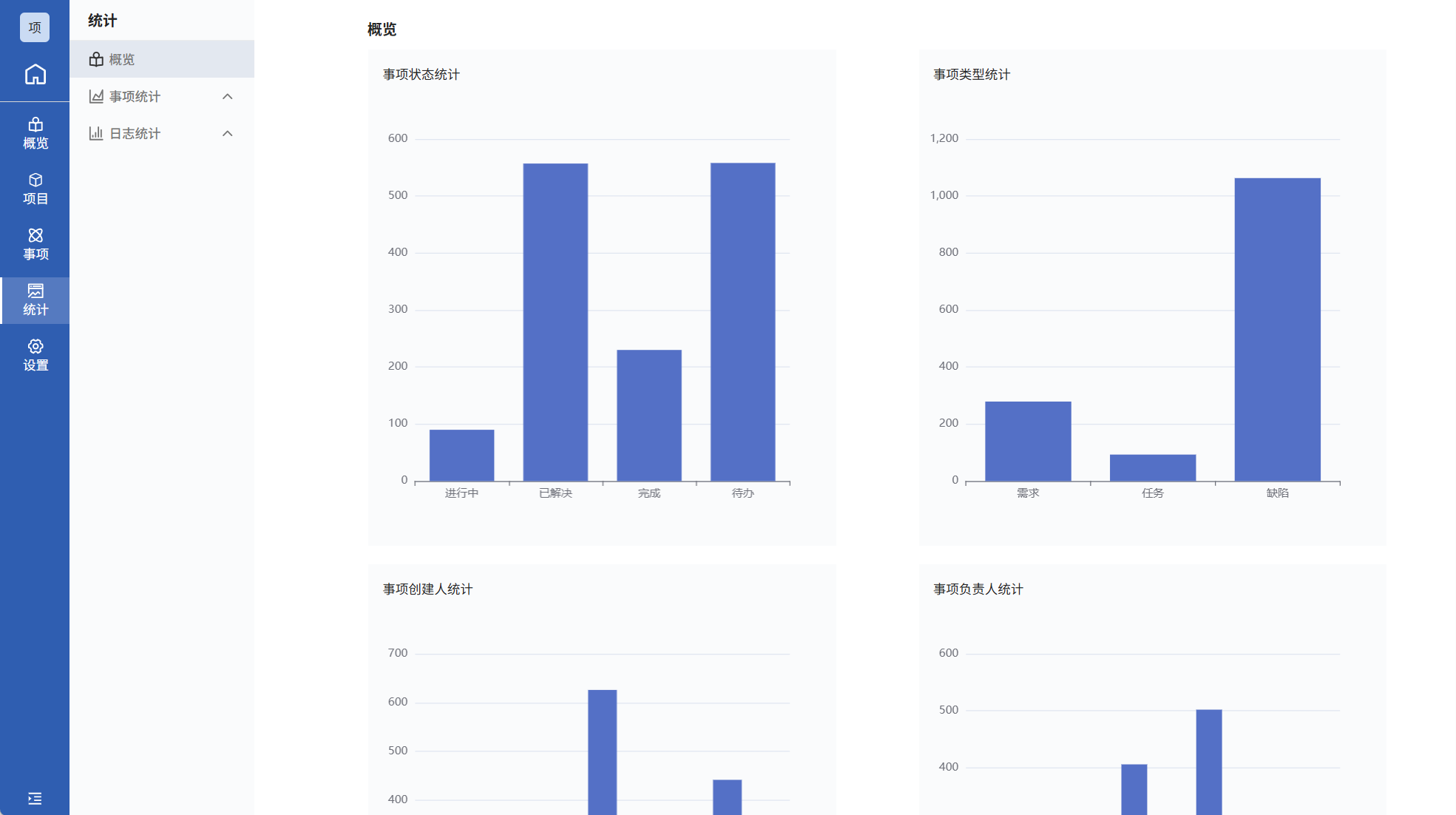The height and width of the screenshot is (815, 1456).
Task: Collapse the 日志统计 chevron
Action: 228,133
